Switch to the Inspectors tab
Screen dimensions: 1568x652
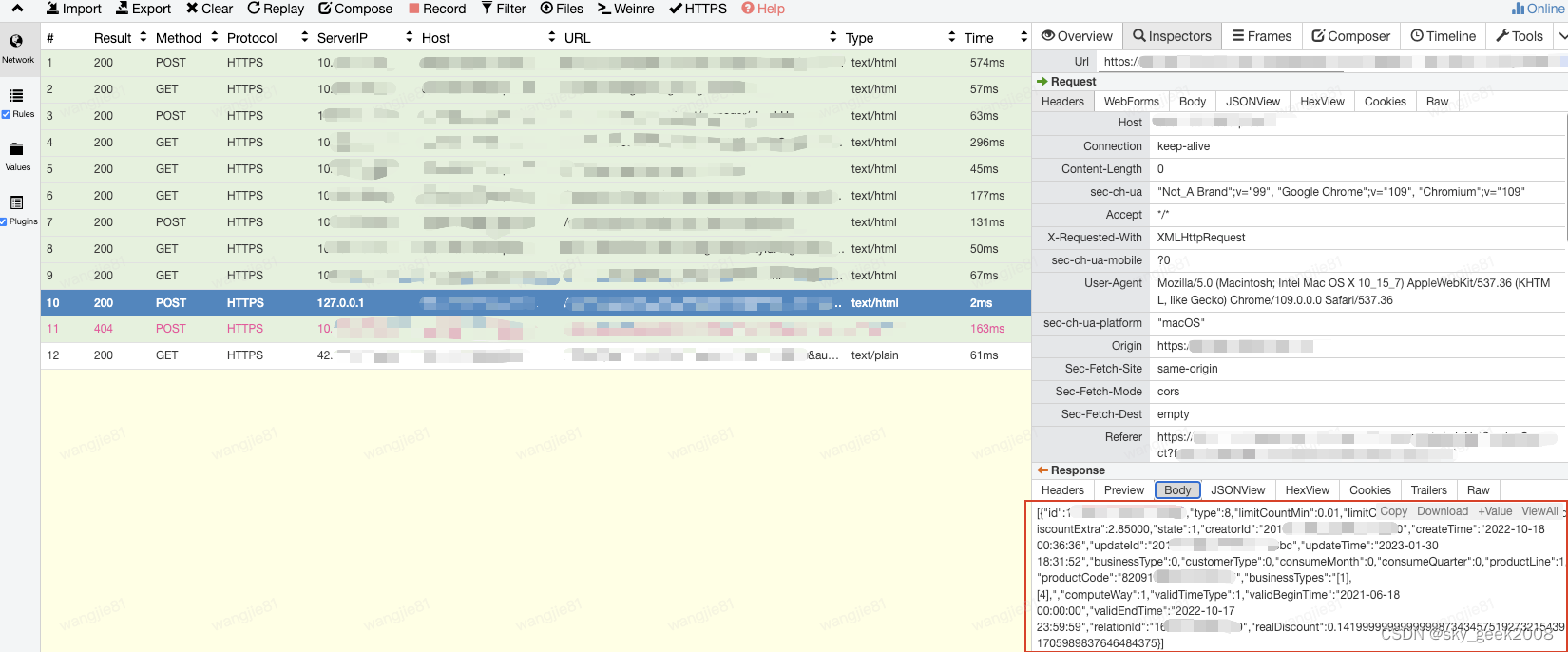point(1172,36)
